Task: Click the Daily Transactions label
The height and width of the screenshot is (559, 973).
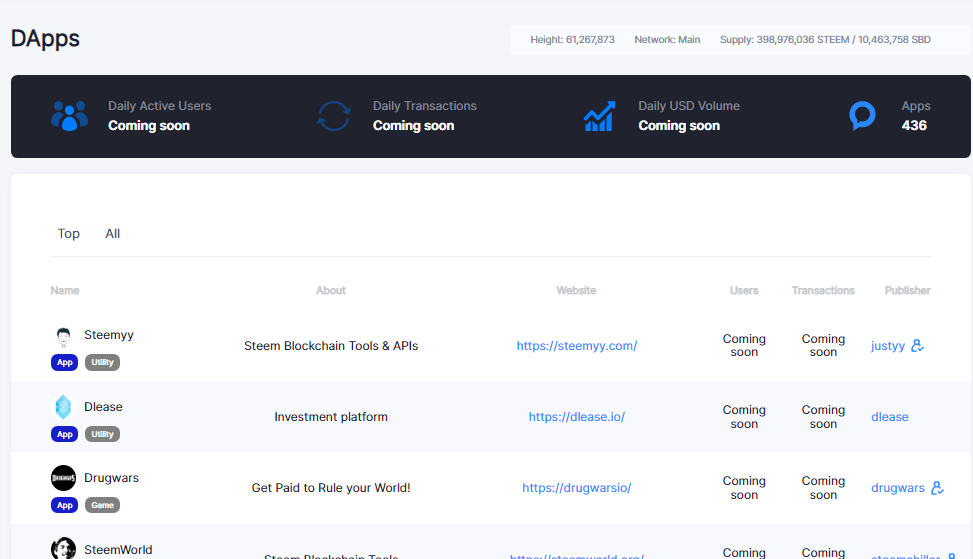Action: coord(424,106)
